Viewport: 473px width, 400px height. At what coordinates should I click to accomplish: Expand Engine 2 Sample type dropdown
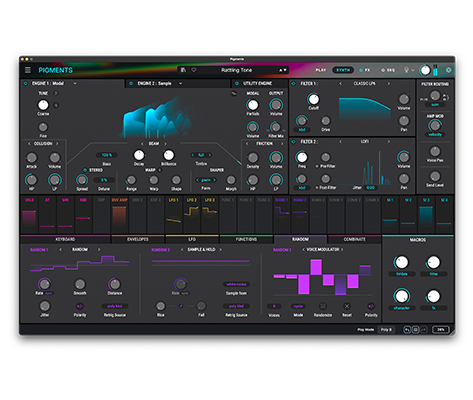180,83
